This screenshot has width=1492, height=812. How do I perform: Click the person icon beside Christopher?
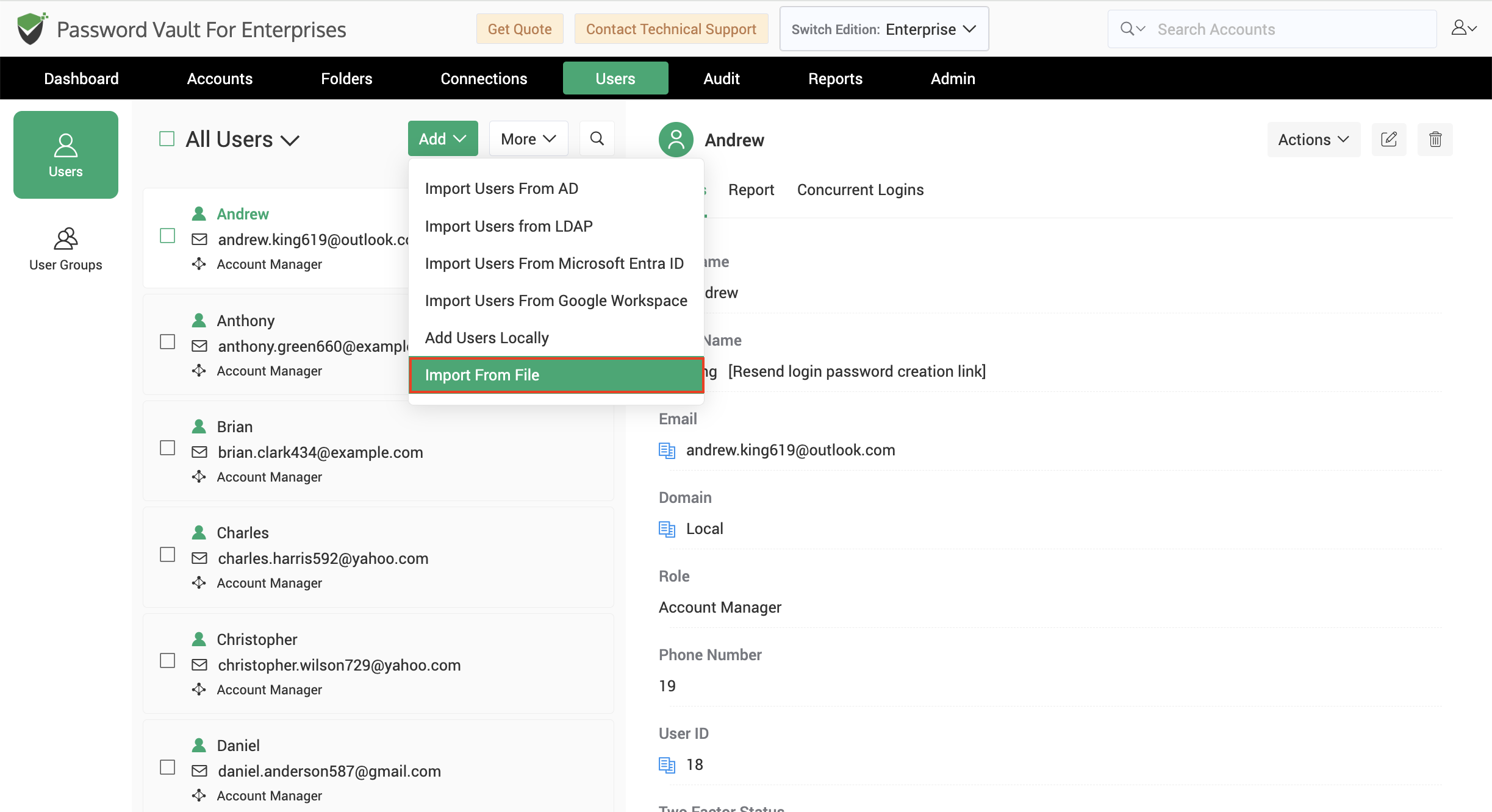tap(199, 639)
